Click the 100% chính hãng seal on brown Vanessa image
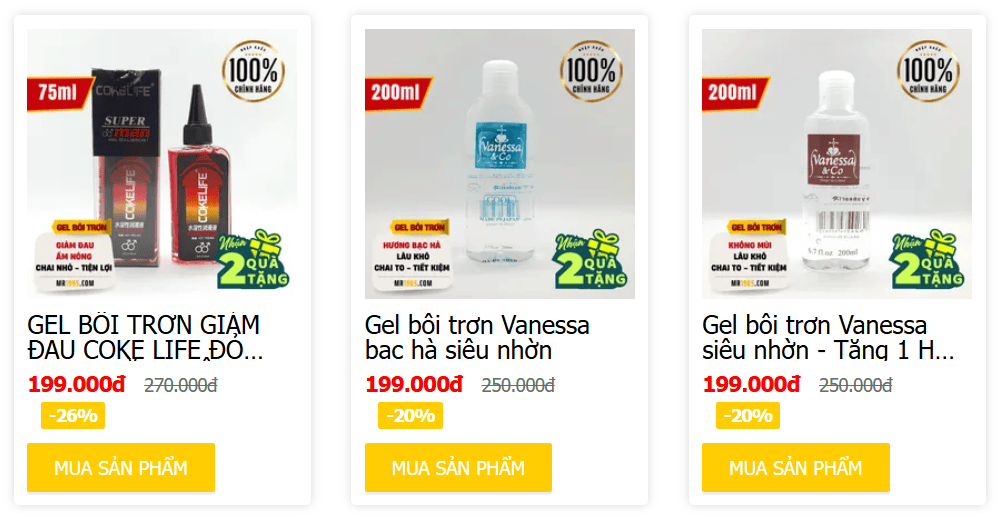1003x517 pixels. (x=928, y=71)
